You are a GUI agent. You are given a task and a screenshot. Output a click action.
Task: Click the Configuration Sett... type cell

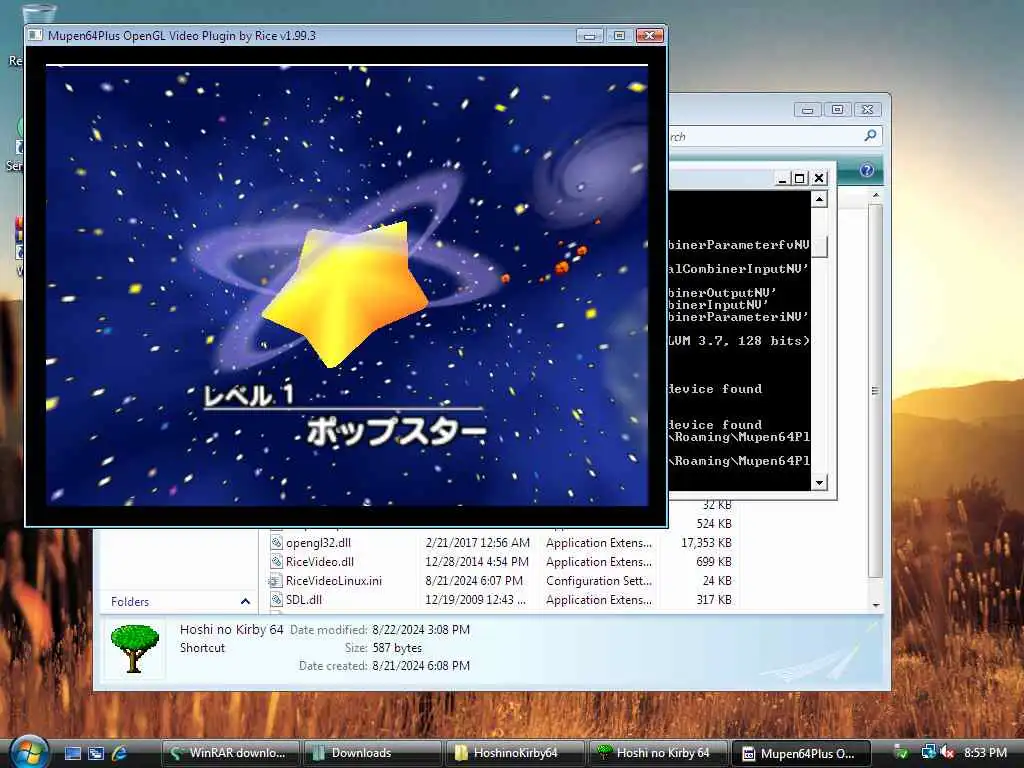(599, 581)
